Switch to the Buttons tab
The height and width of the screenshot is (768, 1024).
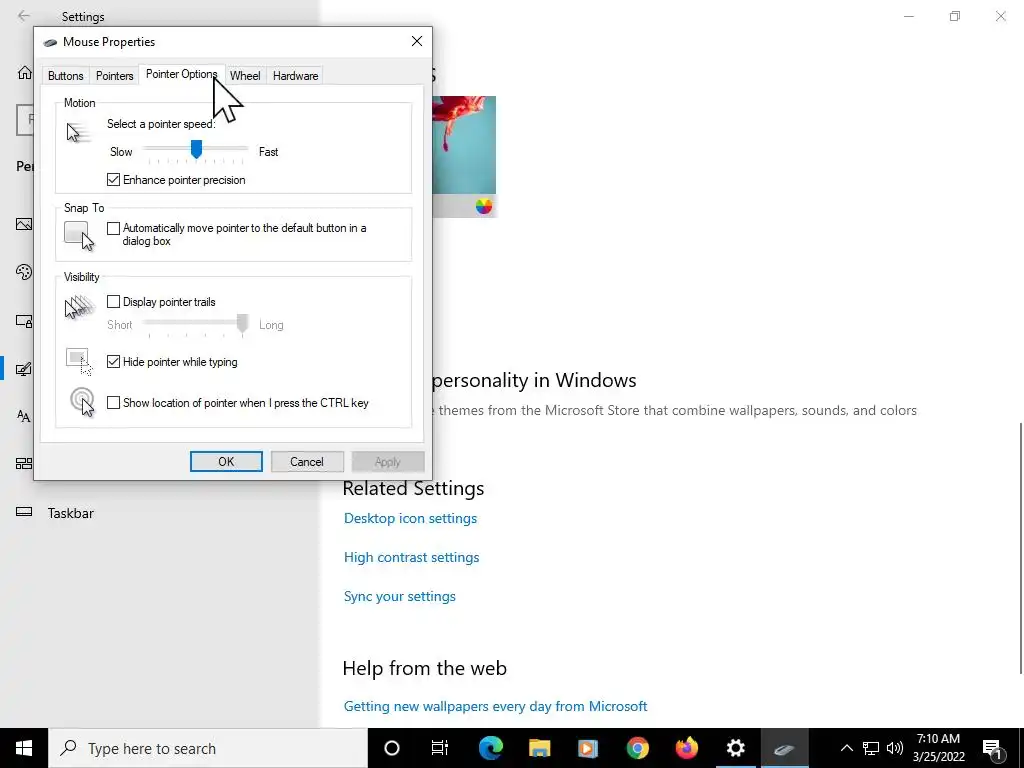(65, 76)
